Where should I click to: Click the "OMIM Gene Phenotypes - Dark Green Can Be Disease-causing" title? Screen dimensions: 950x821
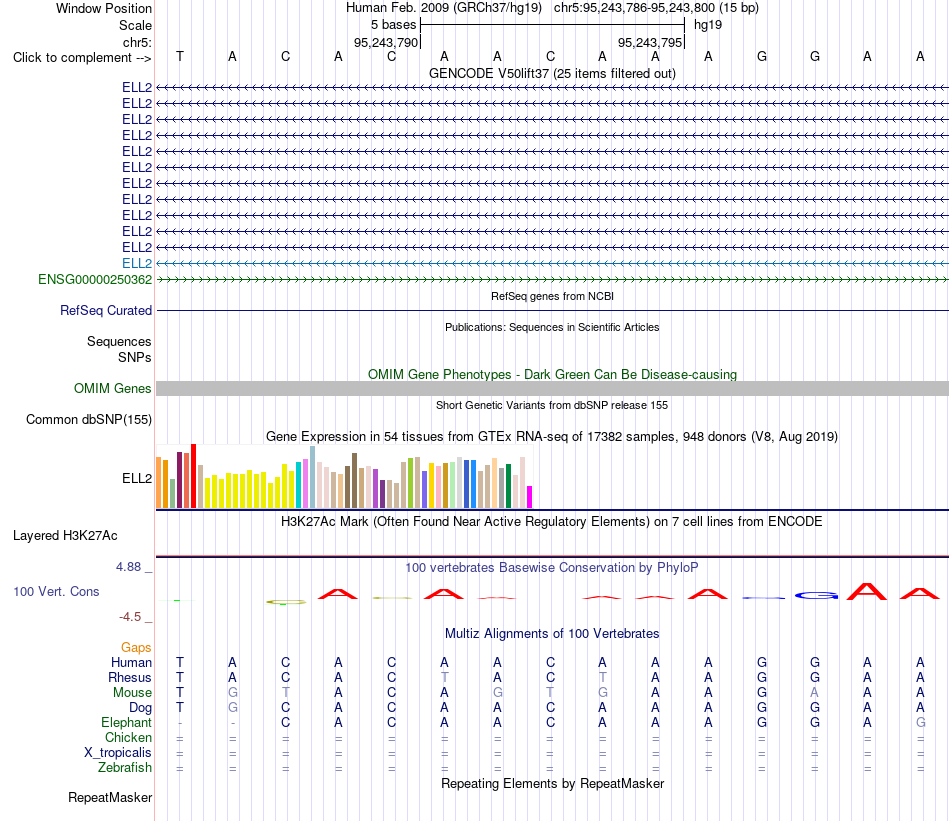coord(552,374)
